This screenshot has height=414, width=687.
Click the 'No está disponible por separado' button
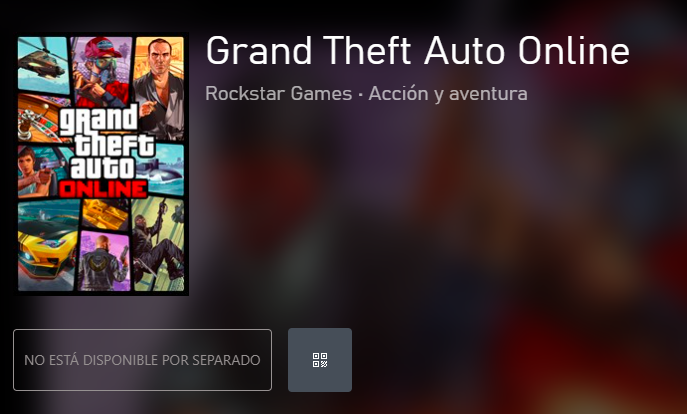[142, 360]
